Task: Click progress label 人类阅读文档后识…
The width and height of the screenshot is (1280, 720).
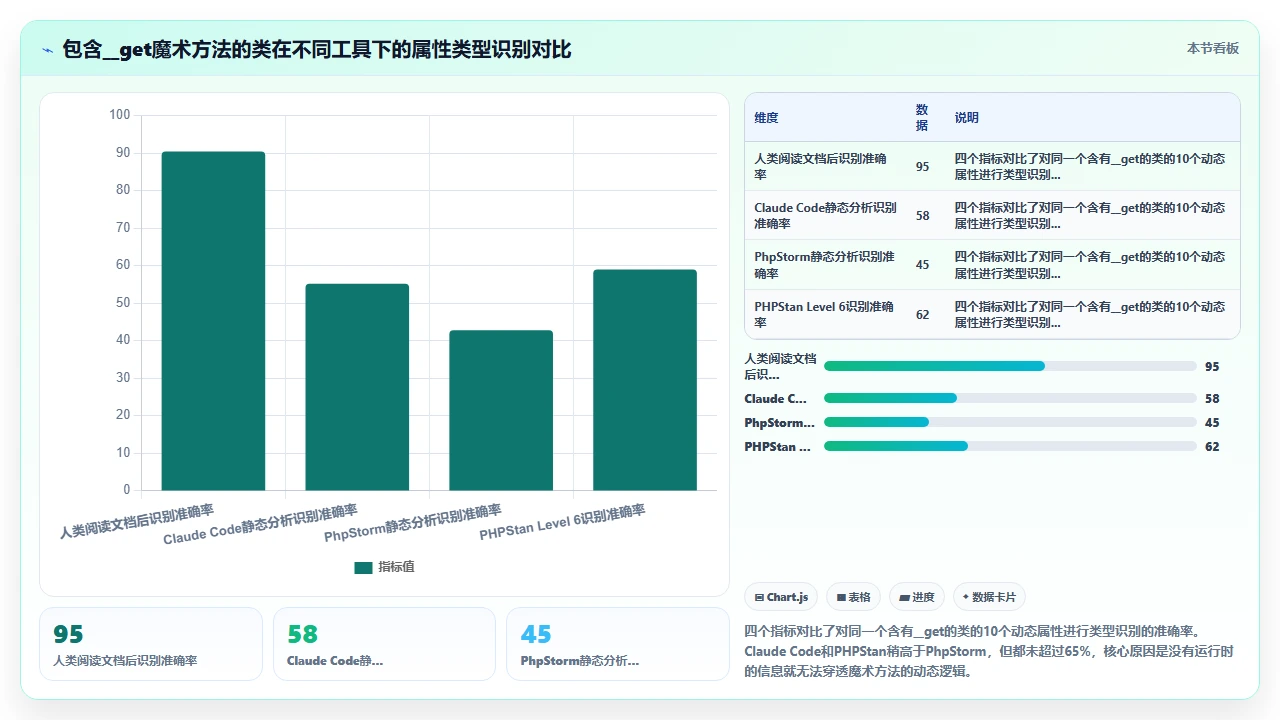Action: coord(780,366)
